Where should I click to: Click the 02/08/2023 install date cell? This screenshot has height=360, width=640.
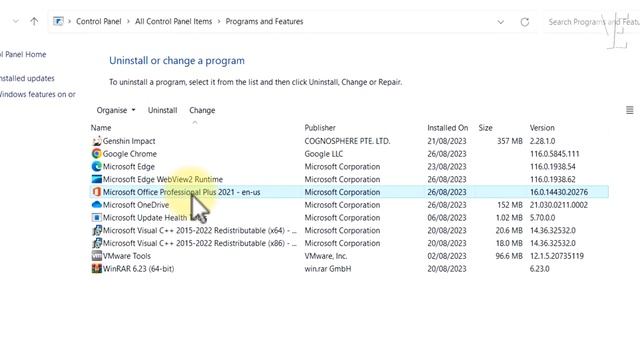pyautogui.click(x=447, y=256)
